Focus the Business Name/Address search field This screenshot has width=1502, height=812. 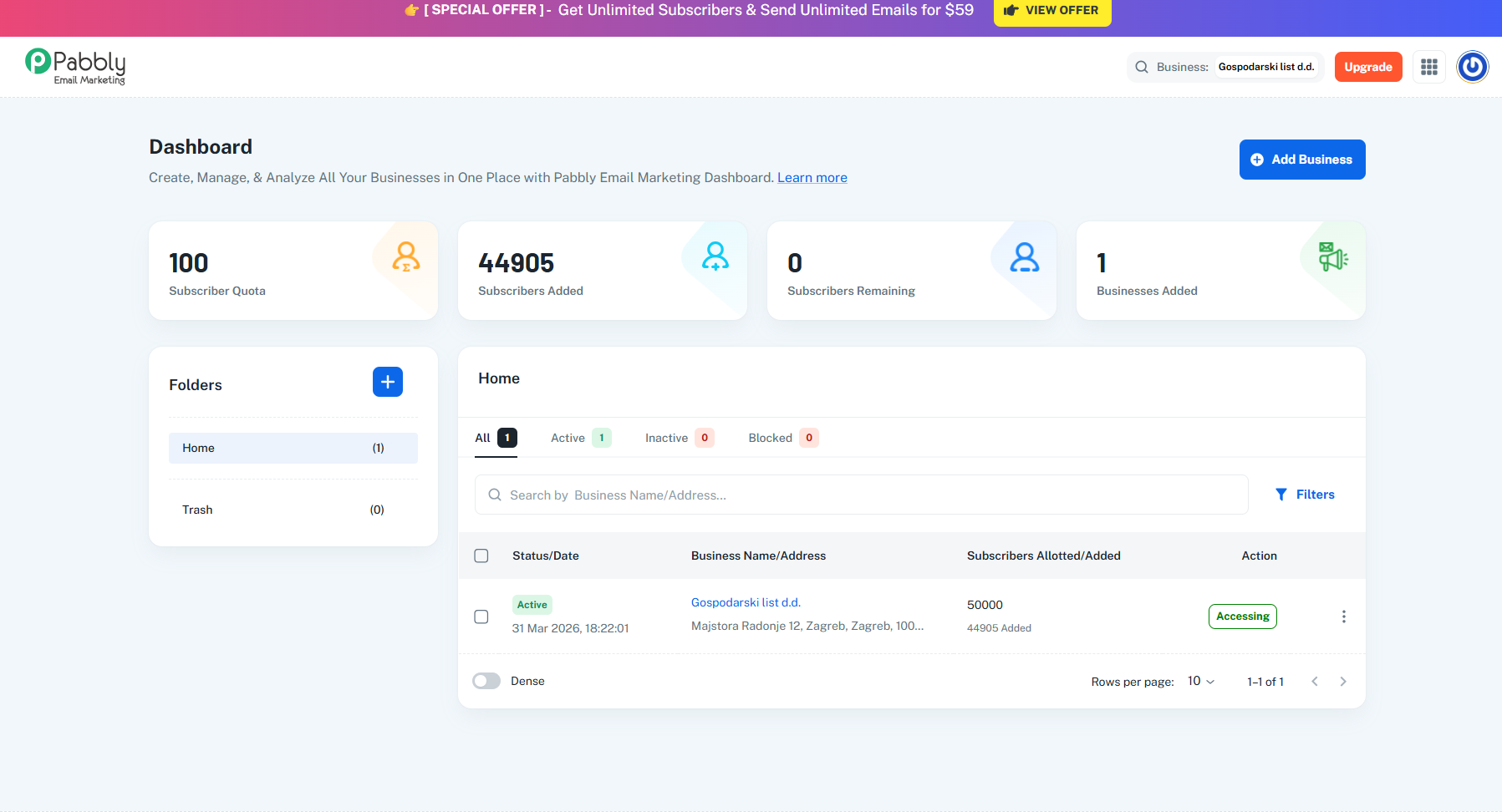(862, 495)
